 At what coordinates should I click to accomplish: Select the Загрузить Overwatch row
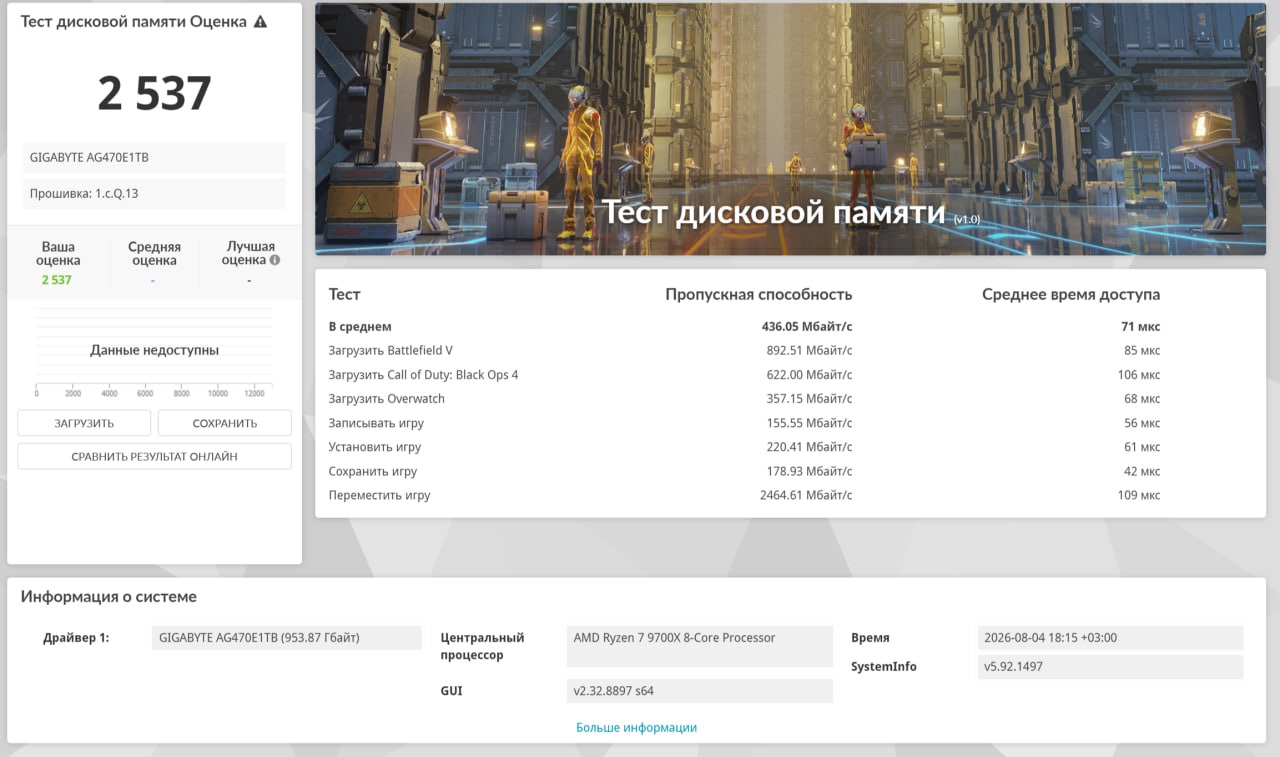744,399
